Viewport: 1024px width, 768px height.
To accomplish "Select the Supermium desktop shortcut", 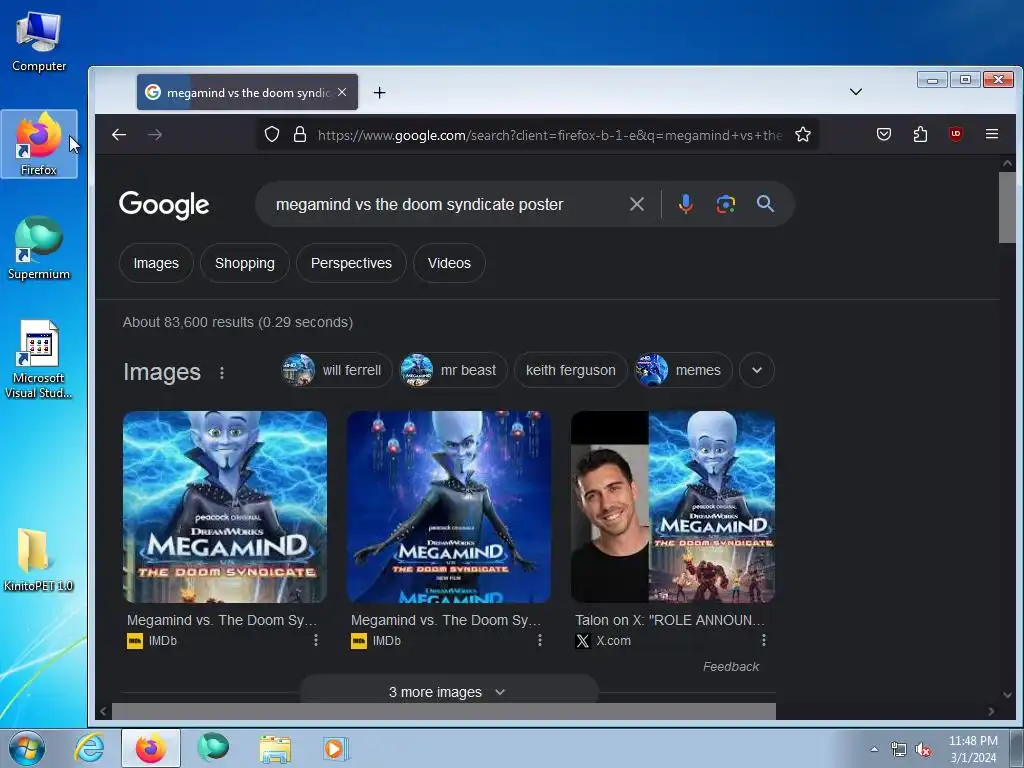I will point(39,248).
